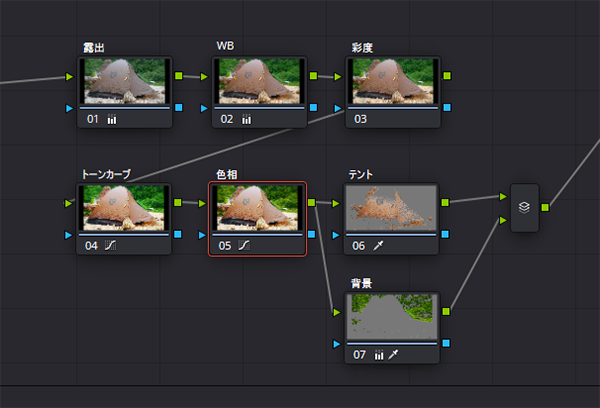This screenshot has width=600, height=408.
Task: Click blue key output of node 01
Action: (179, 108)
